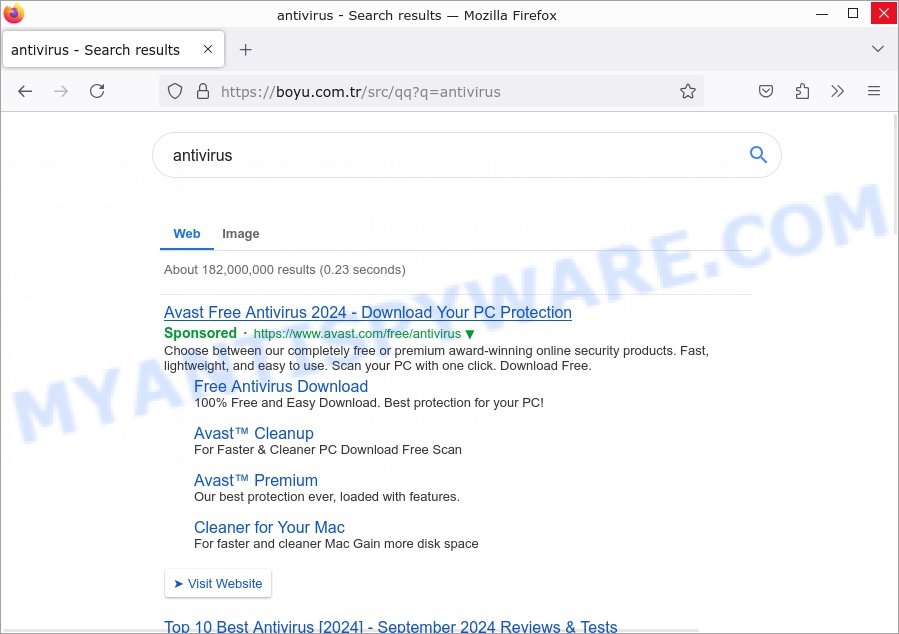The image size is (899, 634).
Task: Click the forward navigation arrow
Action: tap(61, 91)
